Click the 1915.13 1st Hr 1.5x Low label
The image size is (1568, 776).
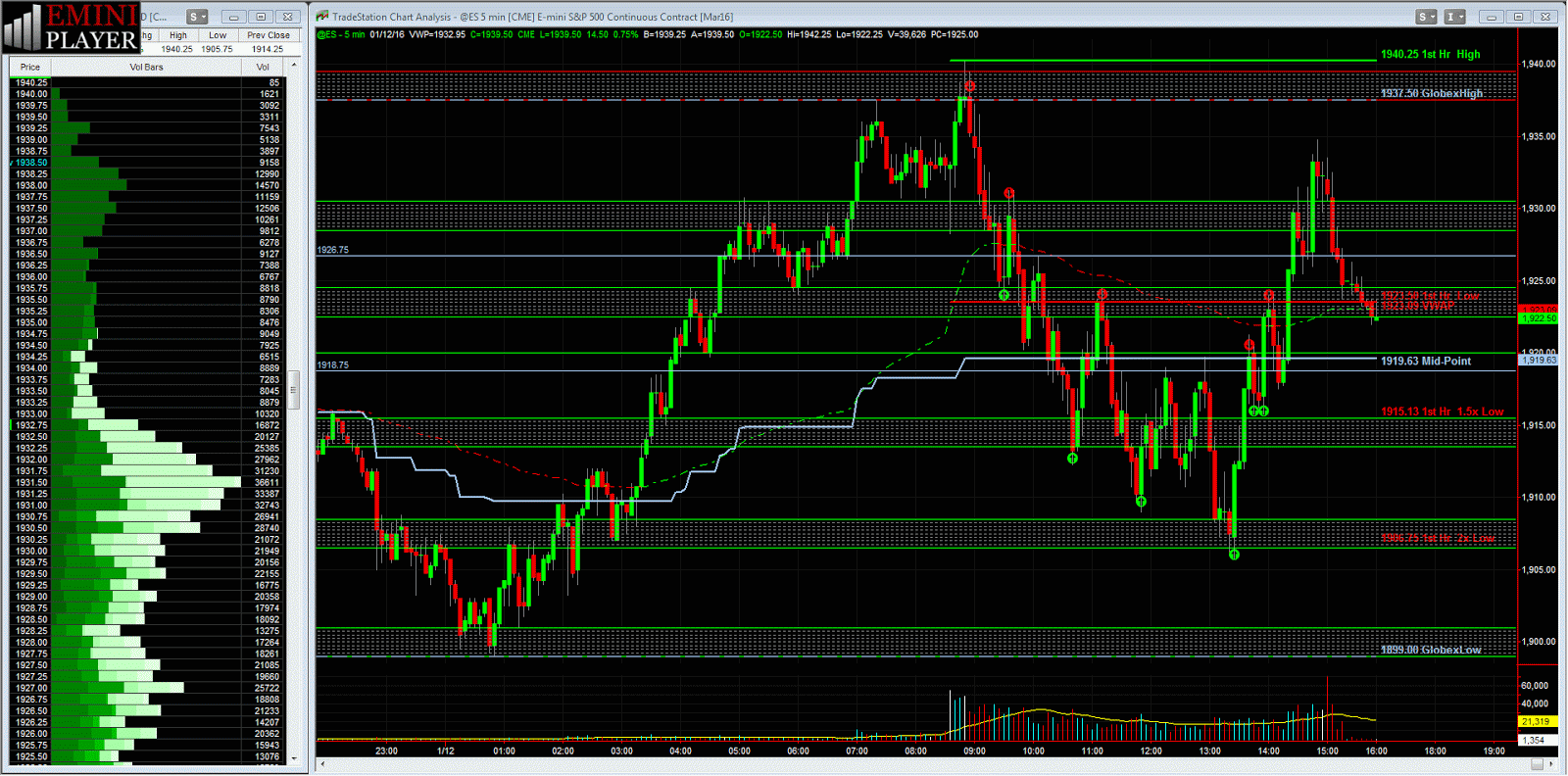(1442, 412)
